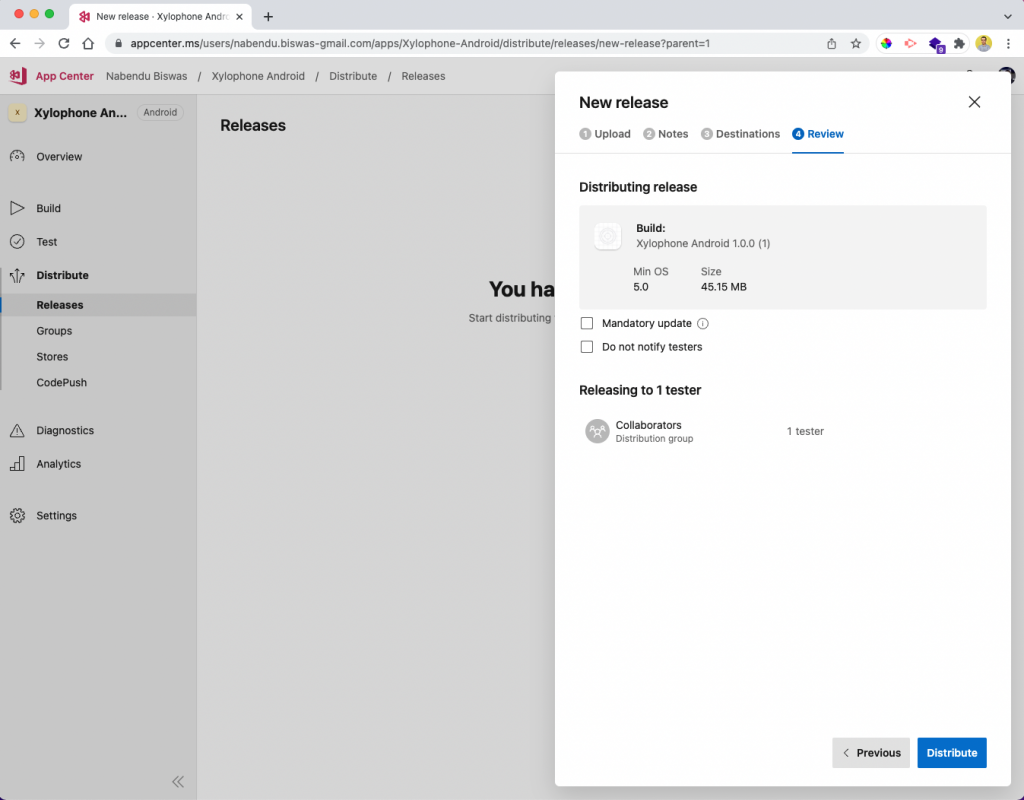This screenshot has width=1024, height=800.
Task: Click the Distribute button
Action: (x=952, y=753)
